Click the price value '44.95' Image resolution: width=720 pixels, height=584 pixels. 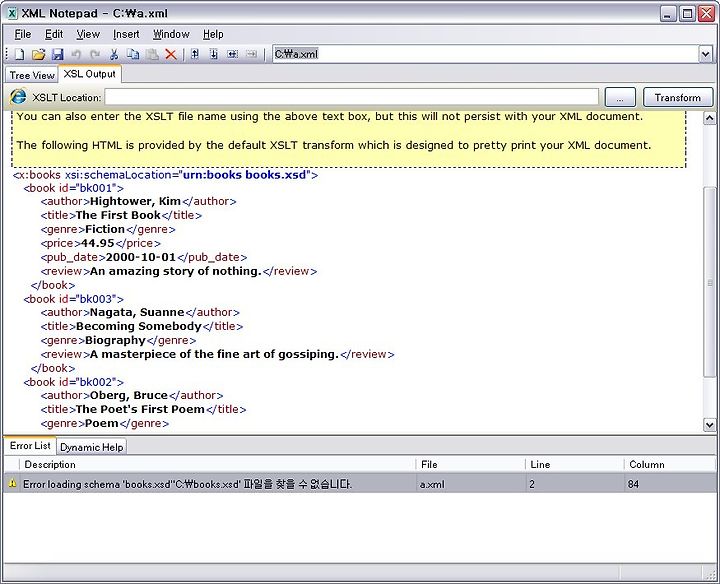97,243
